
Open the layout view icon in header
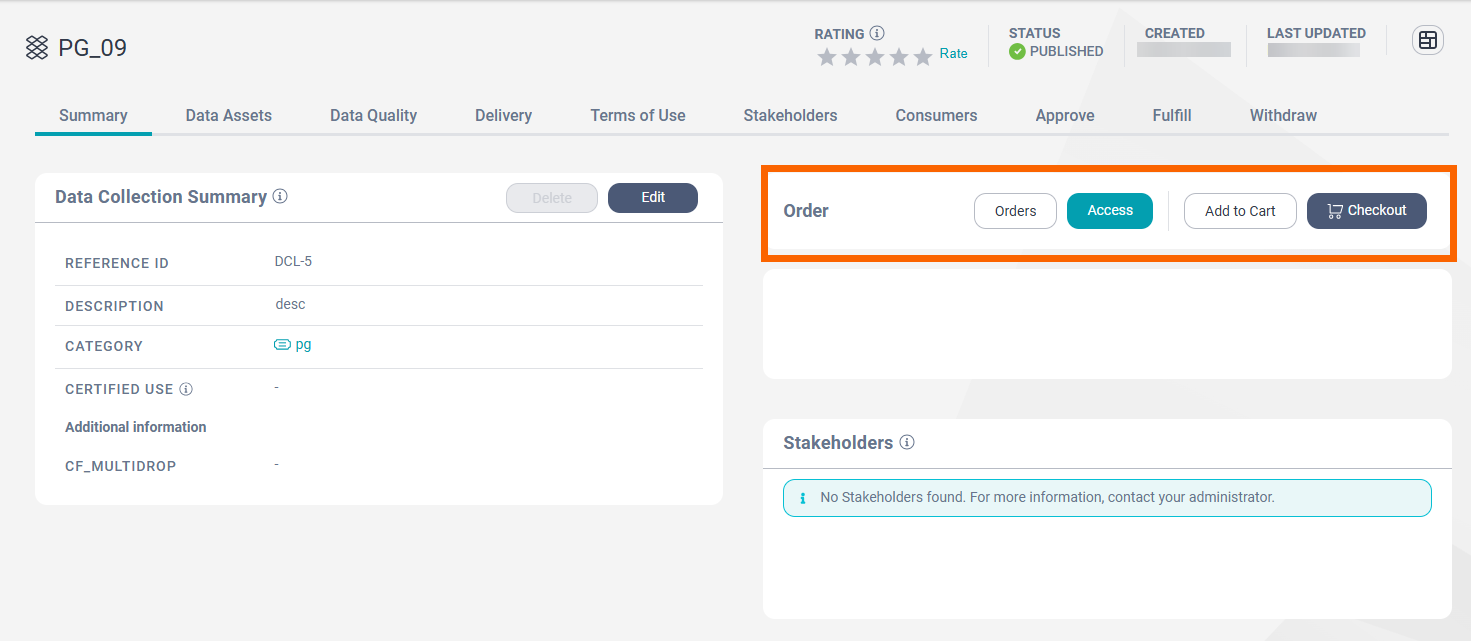pyautogui.click(x=1428, y=40)
